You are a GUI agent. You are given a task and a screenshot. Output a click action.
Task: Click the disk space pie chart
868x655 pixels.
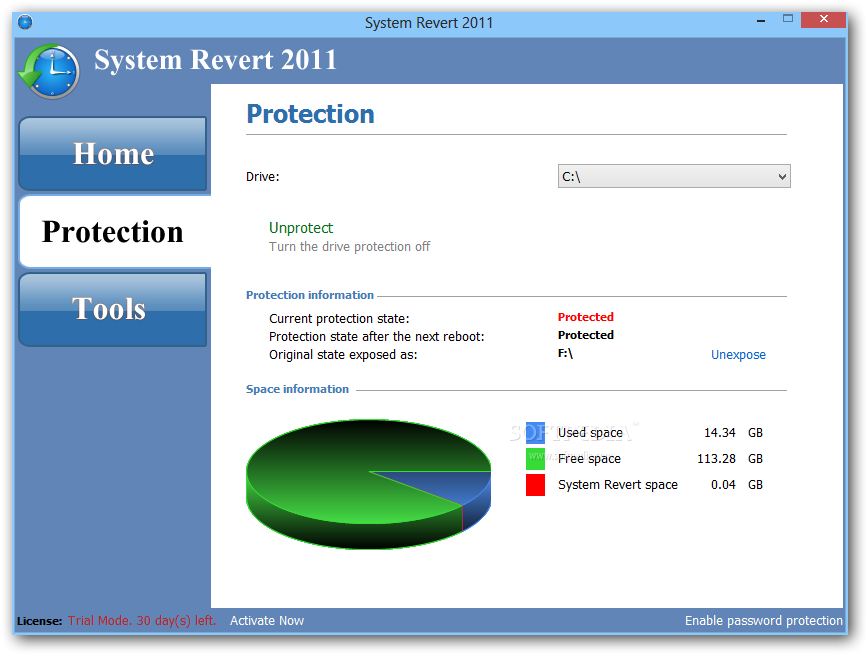(x=368, y=484)
